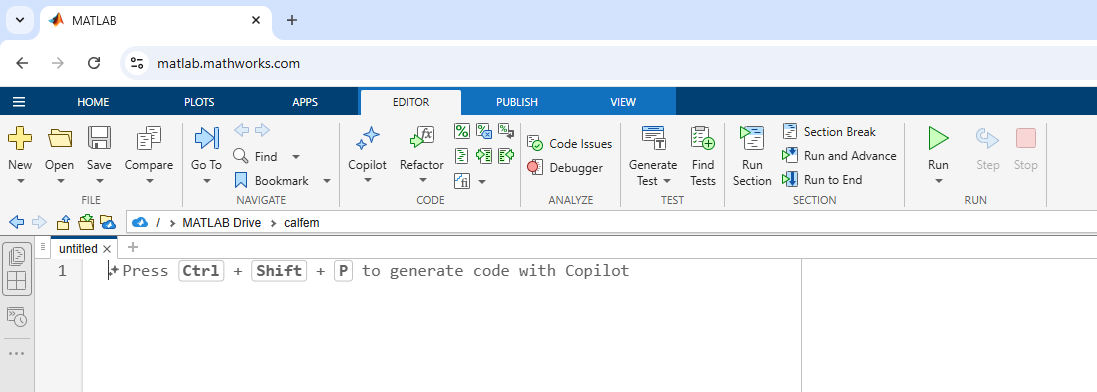Image resolution: width=1097 pixels, height=392 pixels.
Task: Click the Open folder icon
Action: (59, 138)
